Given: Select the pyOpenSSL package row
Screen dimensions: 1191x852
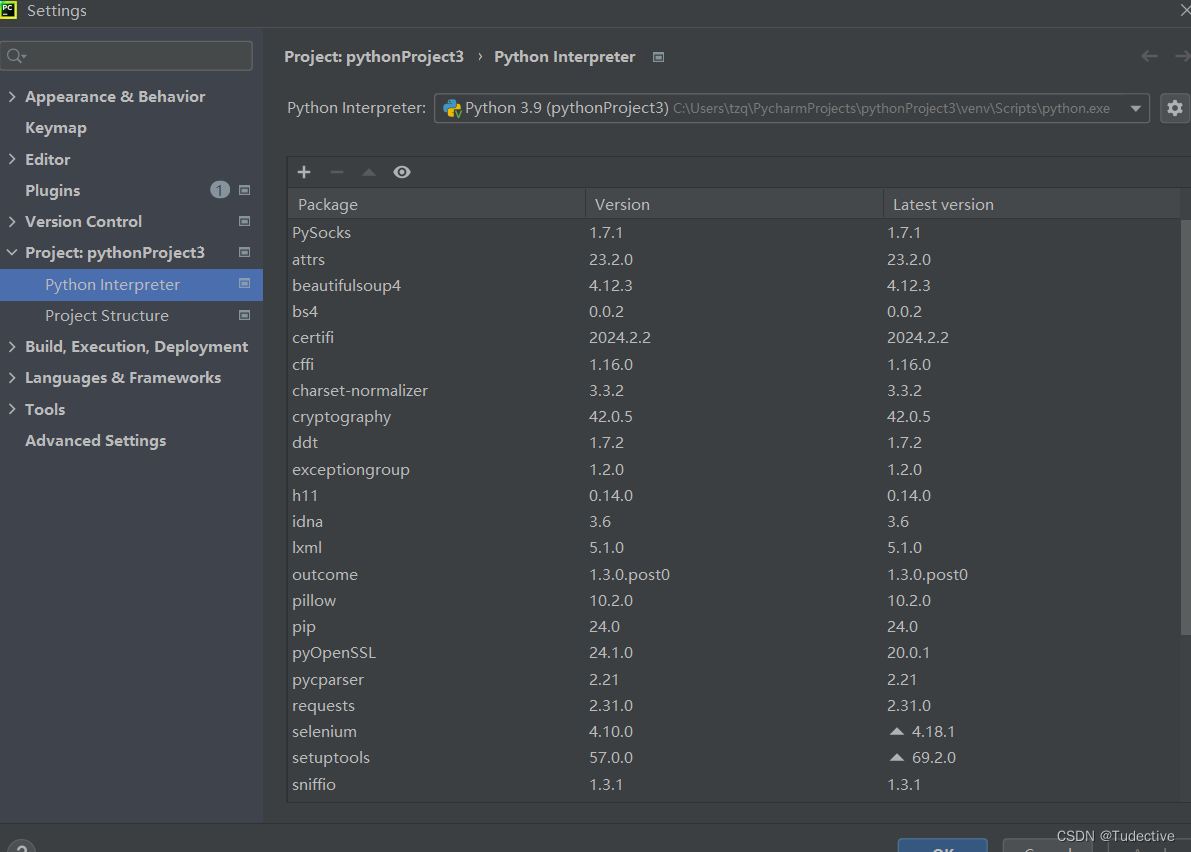Looking at the screenshot, I should (734, 652).
